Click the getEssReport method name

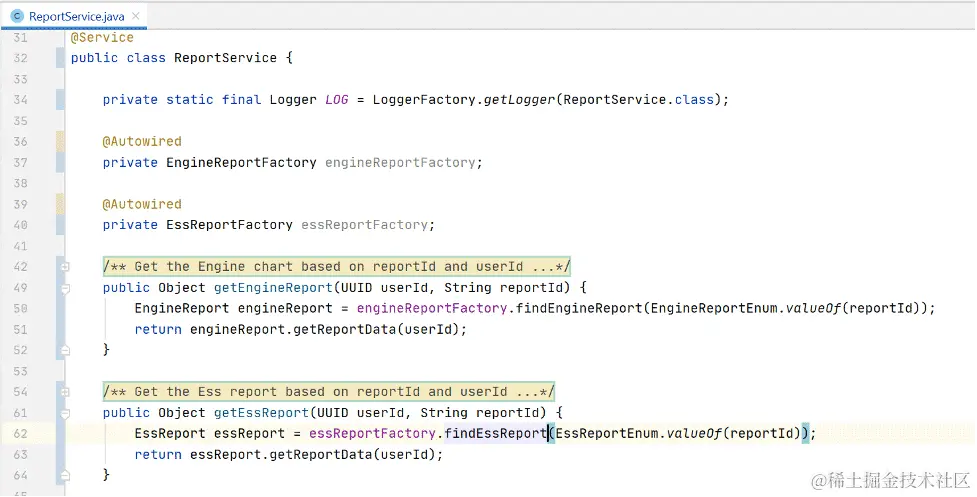click(261, 413)
